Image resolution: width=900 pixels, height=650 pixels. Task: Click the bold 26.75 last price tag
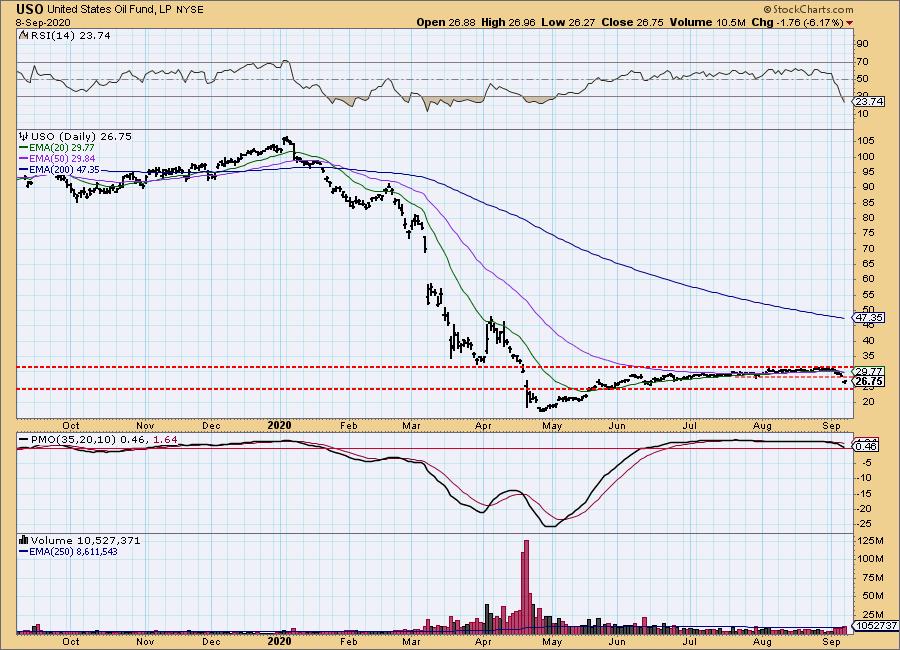pyautogui.click(x=870, y=381)
